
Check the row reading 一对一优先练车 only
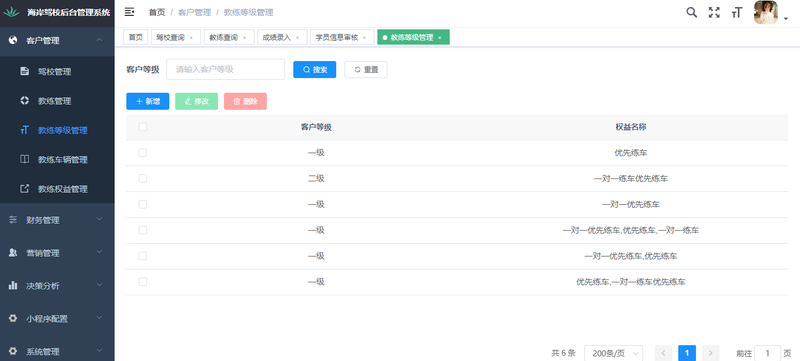pos(143,204)
